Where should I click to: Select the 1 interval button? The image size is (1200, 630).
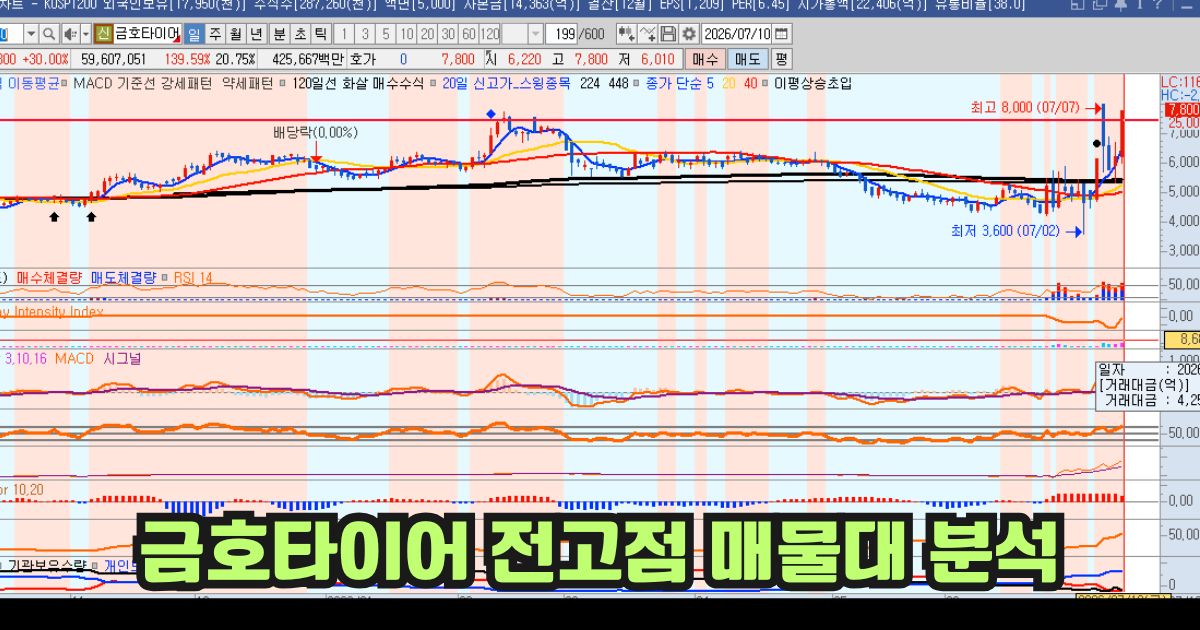344,34
